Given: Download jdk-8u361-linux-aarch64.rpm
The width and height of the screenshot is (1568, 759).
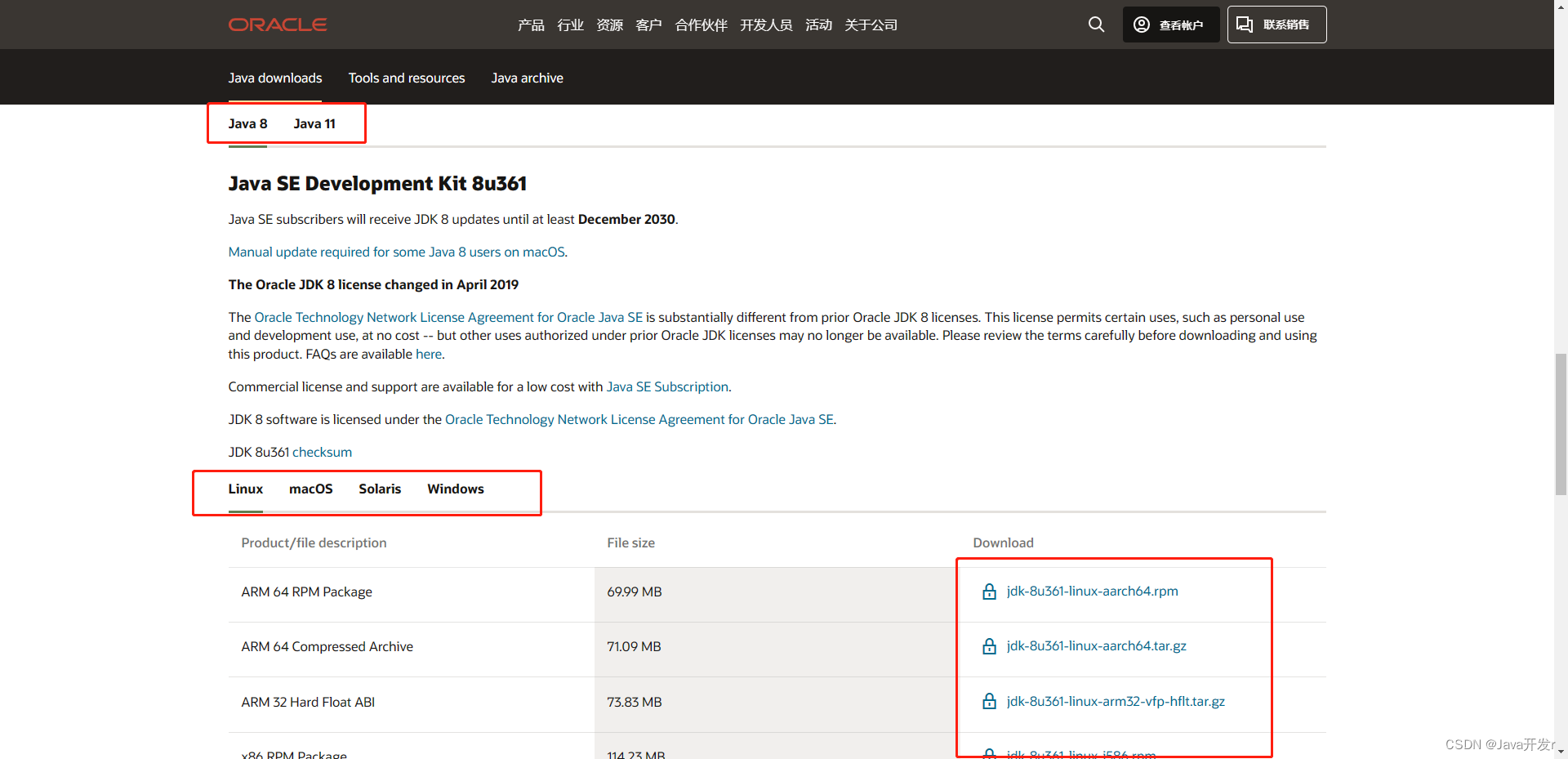Looking at the screenshot, I should coord(1092,591).
